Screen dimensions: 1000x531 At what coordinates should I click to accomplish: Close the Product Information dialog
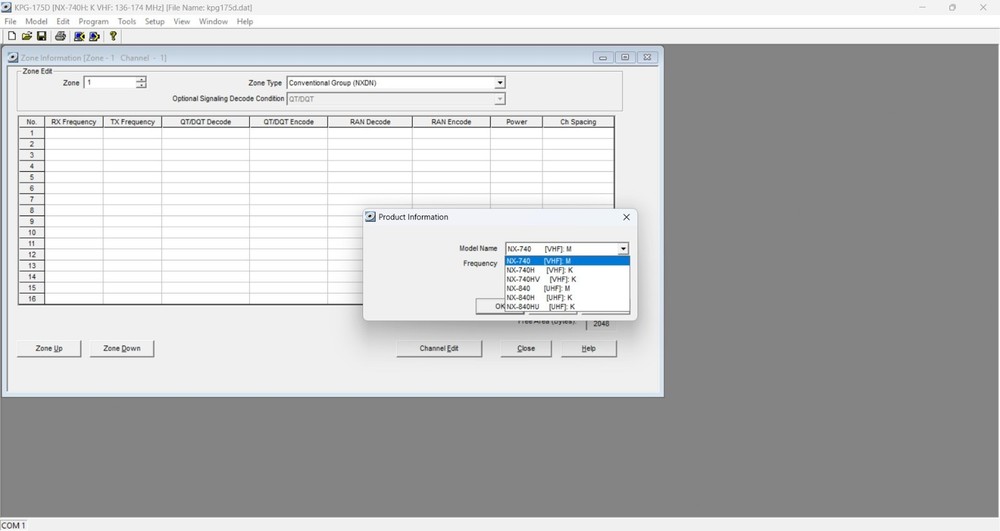[x=627, y=217]
